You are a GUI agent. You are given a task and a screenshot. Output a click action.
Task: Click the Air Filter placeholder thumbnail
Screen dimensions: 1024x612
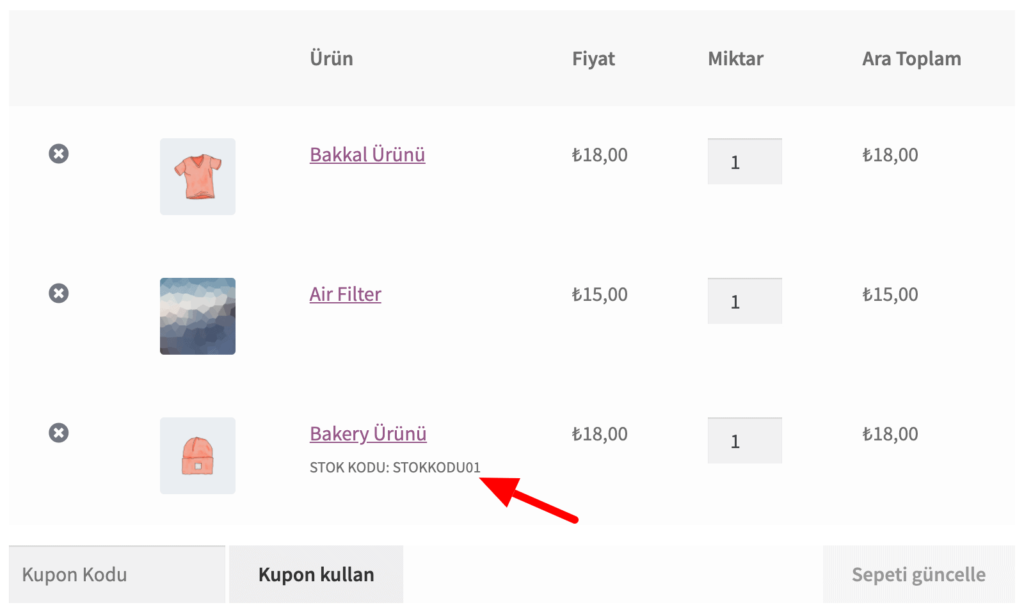pos(197,316)
